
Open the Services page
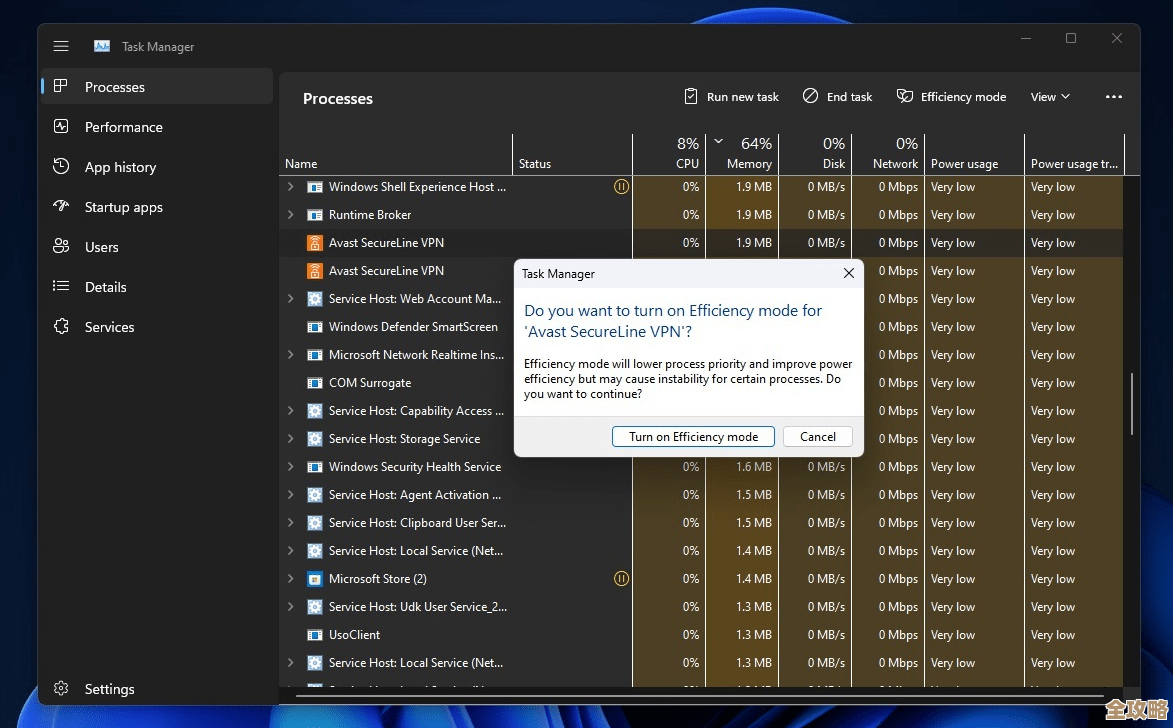point(109,327)
